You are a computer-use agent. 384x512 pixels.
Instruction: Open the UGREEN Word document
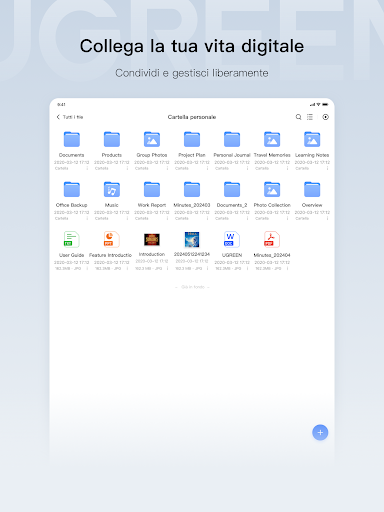(232, 240)
